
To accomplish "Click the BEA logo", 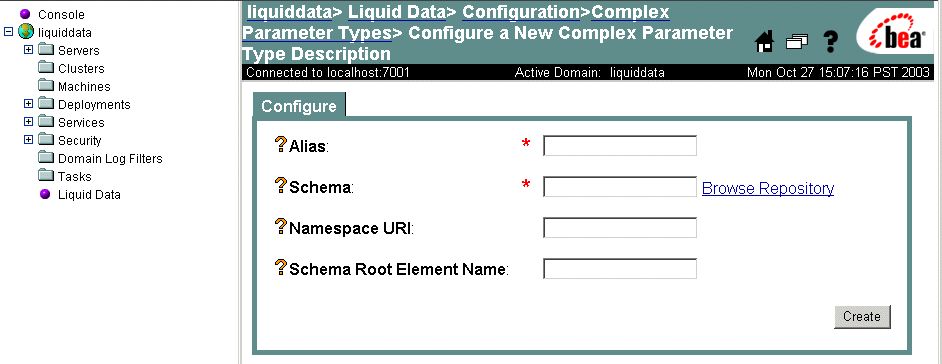I will pos(896,32).
